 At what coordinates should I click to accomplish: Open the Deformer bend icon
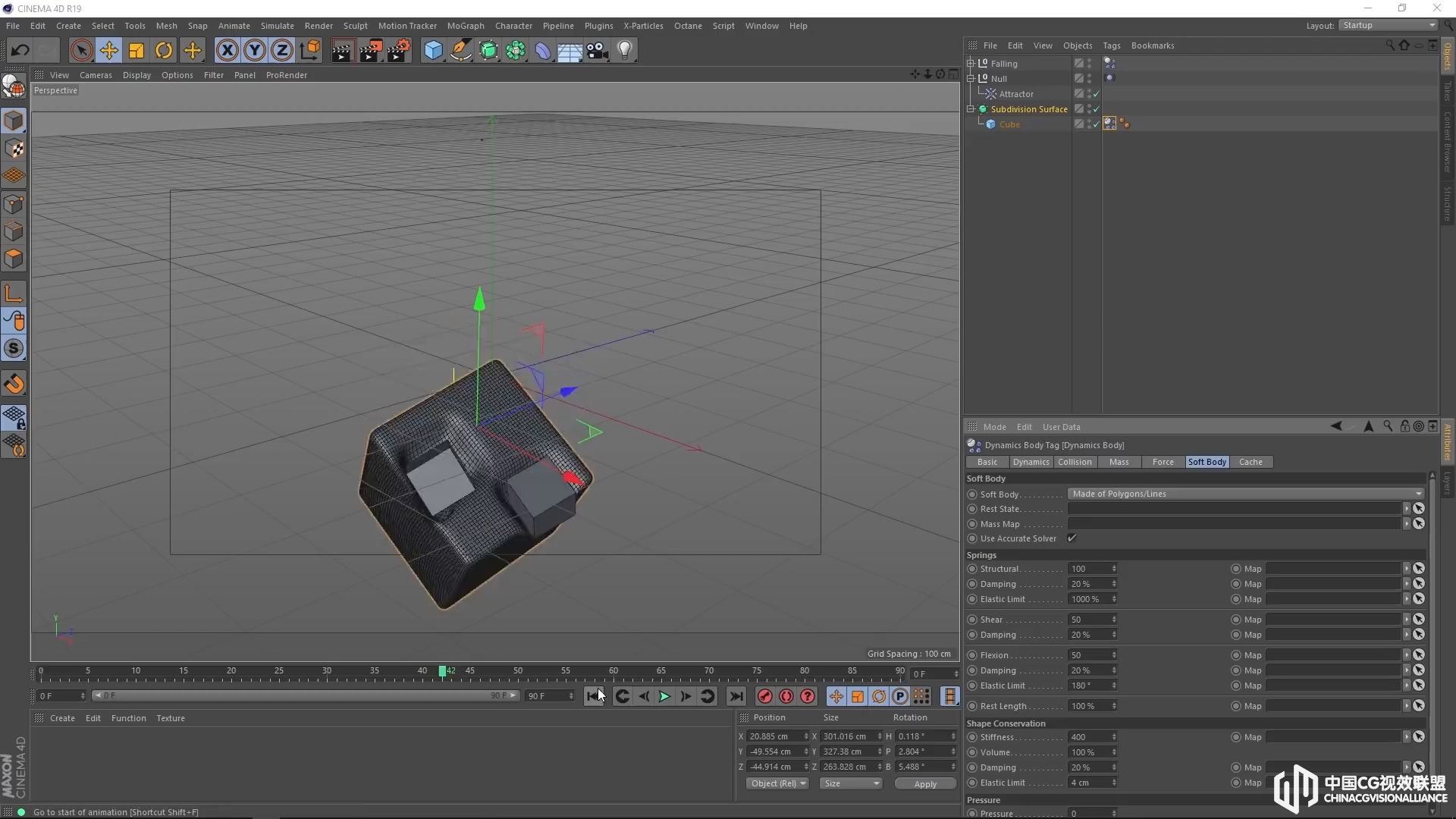coord(543,51)
